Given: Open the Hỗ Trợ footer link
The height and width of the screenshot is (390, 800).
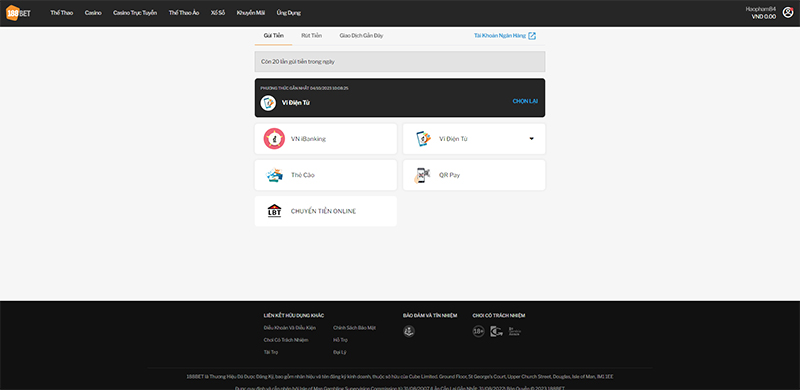Looking at the screenshot, I should tap(340, 340).
